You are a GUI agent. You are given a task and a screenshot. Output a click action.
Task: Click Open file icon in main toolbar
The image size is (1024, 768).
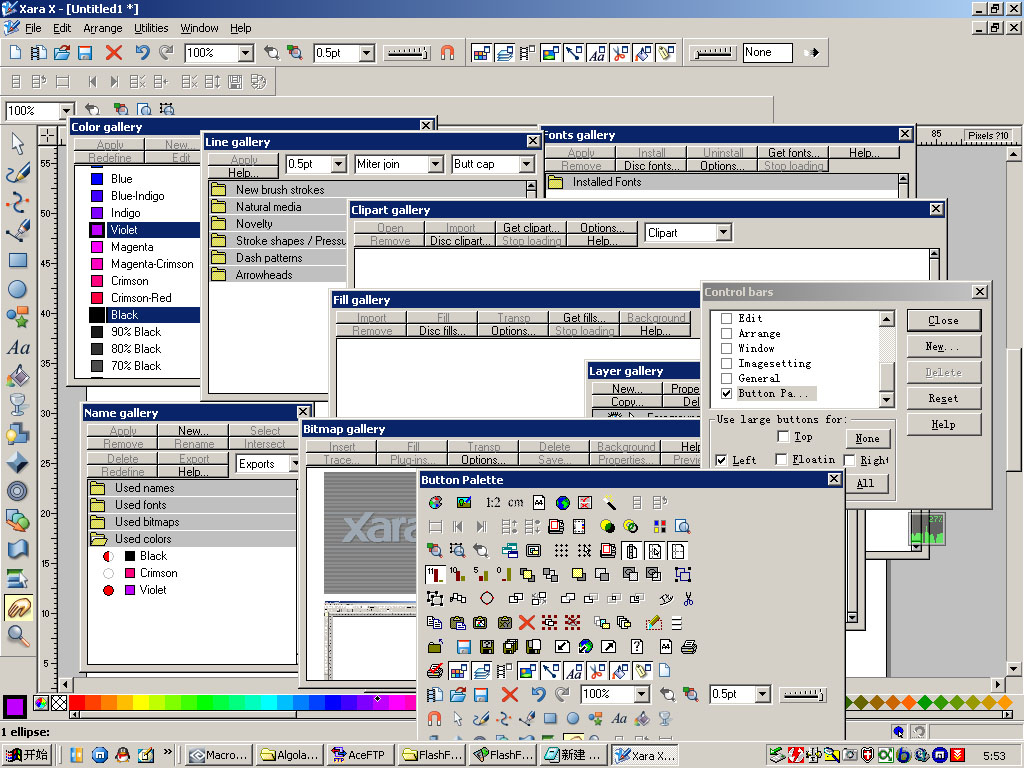pos(62,52)
